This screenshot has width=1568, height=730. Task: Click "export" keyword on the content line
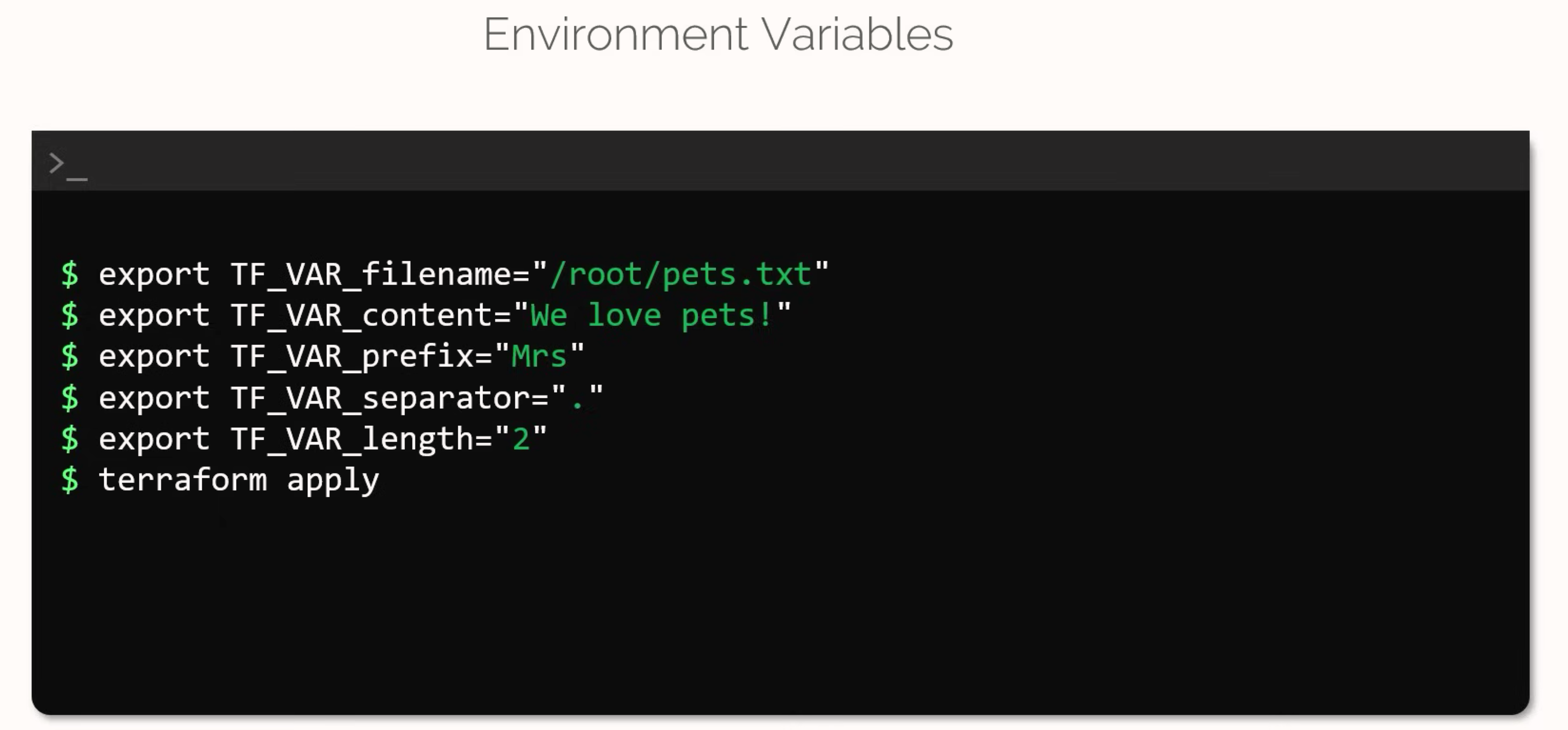[154, 316]
